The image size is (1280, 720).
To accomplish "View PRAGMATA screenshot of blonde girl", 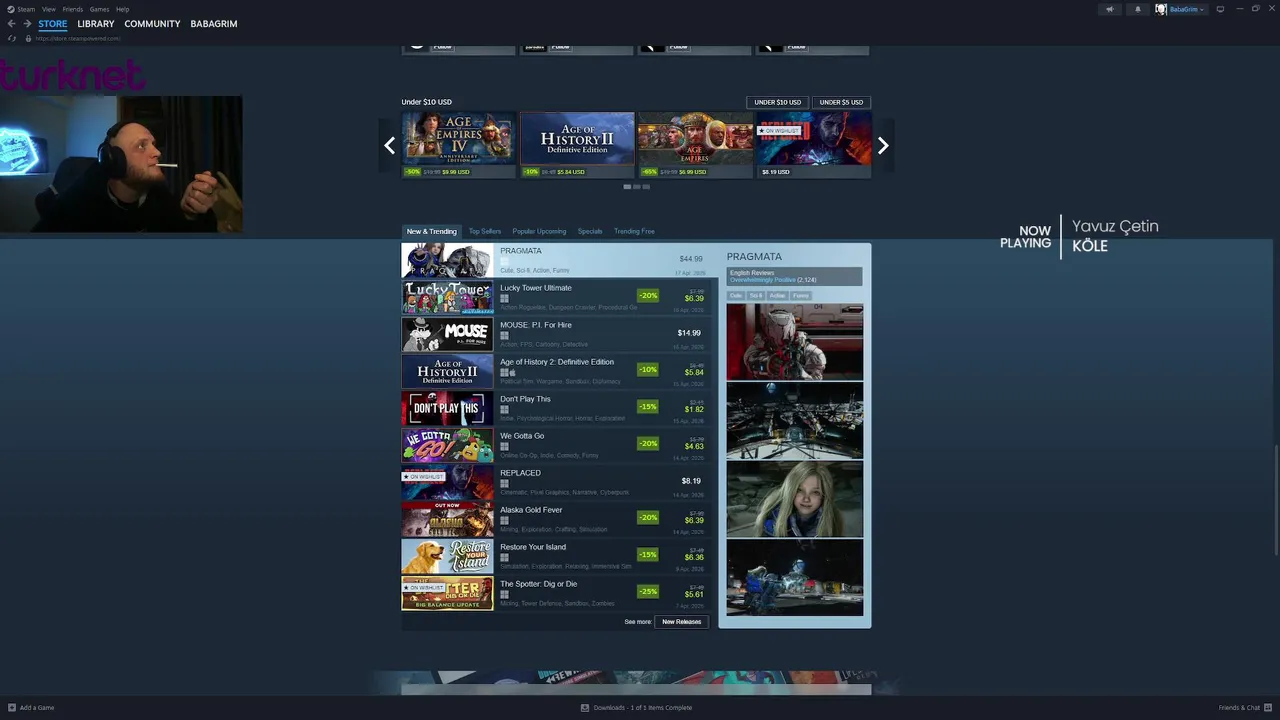I will pyautogui.click(x=794, y=499).
